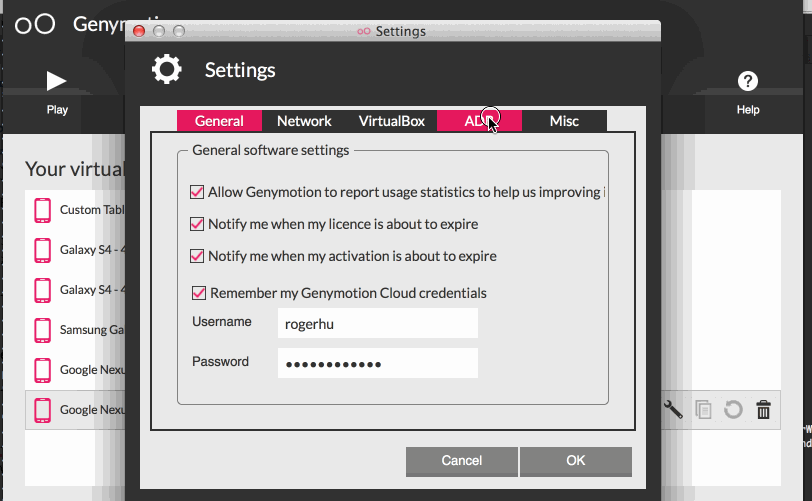Screen dimensions: 812x501
Task: Click the Cancel button
Action: click(x=461, y=461)
